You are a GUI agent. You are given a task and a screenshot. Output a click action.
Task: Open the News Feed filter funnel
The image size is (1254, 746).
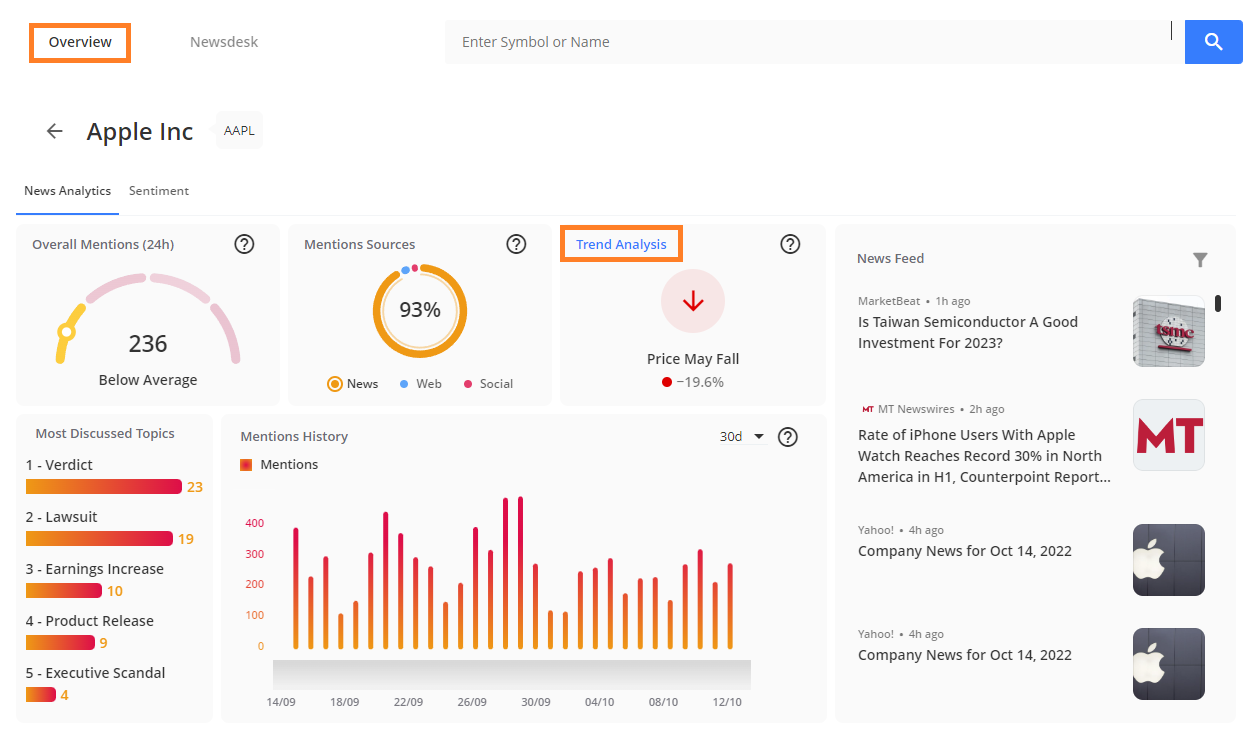pyautogui.click(x=1200, y=260)
